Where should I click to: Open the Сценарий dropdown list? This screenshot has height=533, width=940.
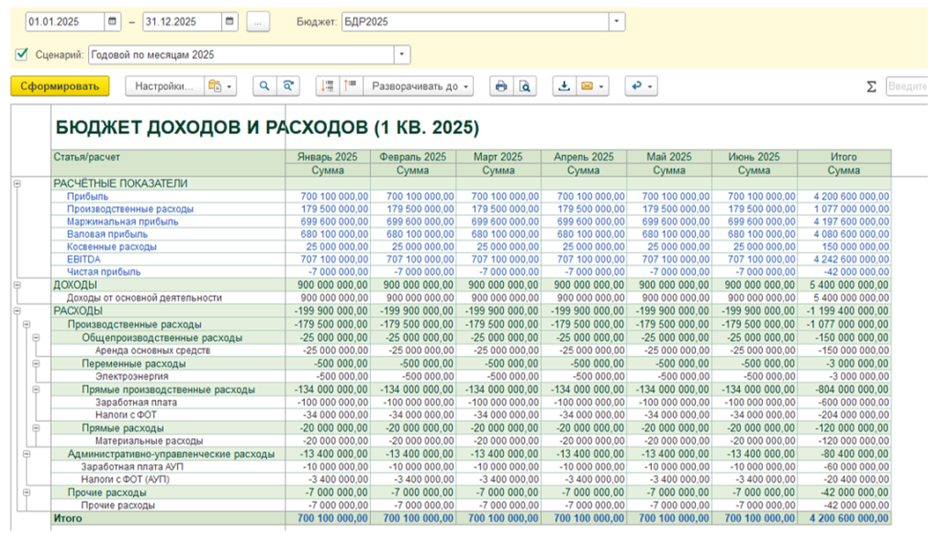402,55
